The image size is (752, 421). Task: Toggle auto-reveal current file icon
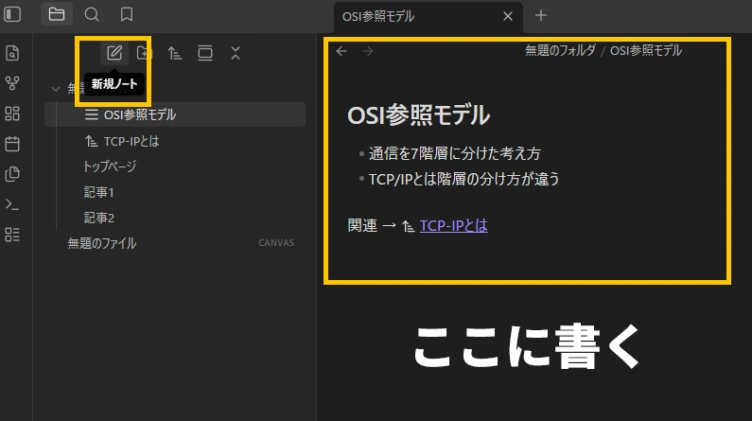tap(205, 53)
